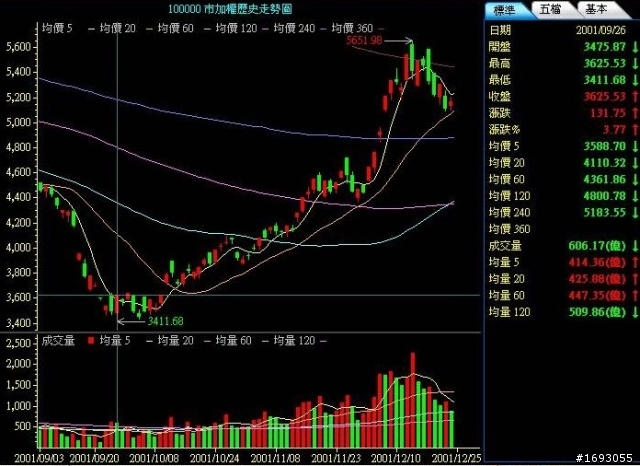Click the 收盤 value 3625.53

click(604, 96)
